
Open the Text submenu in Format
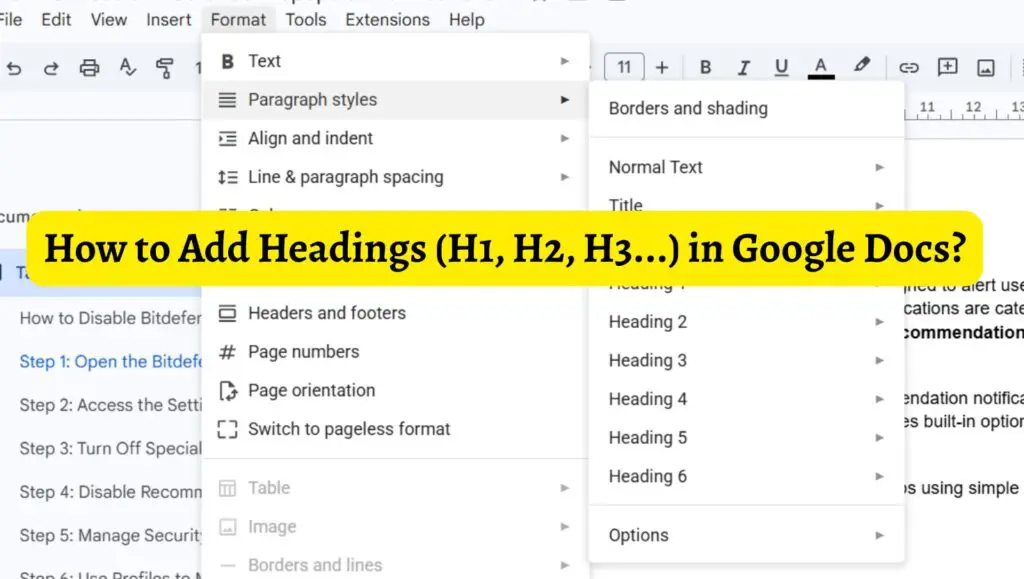pos(265,60)
